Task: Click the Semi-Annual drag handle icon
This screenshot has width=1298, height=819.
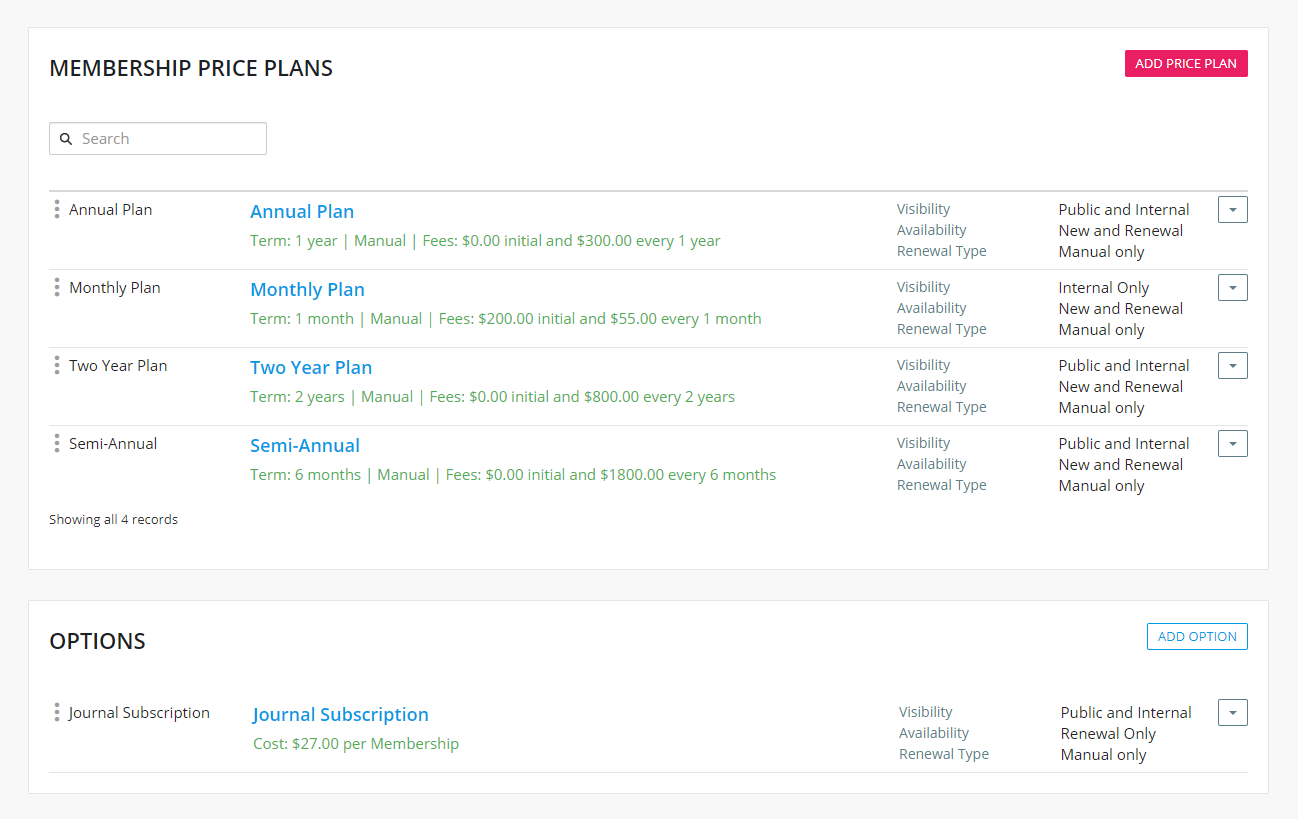Action: click(57, 443)
